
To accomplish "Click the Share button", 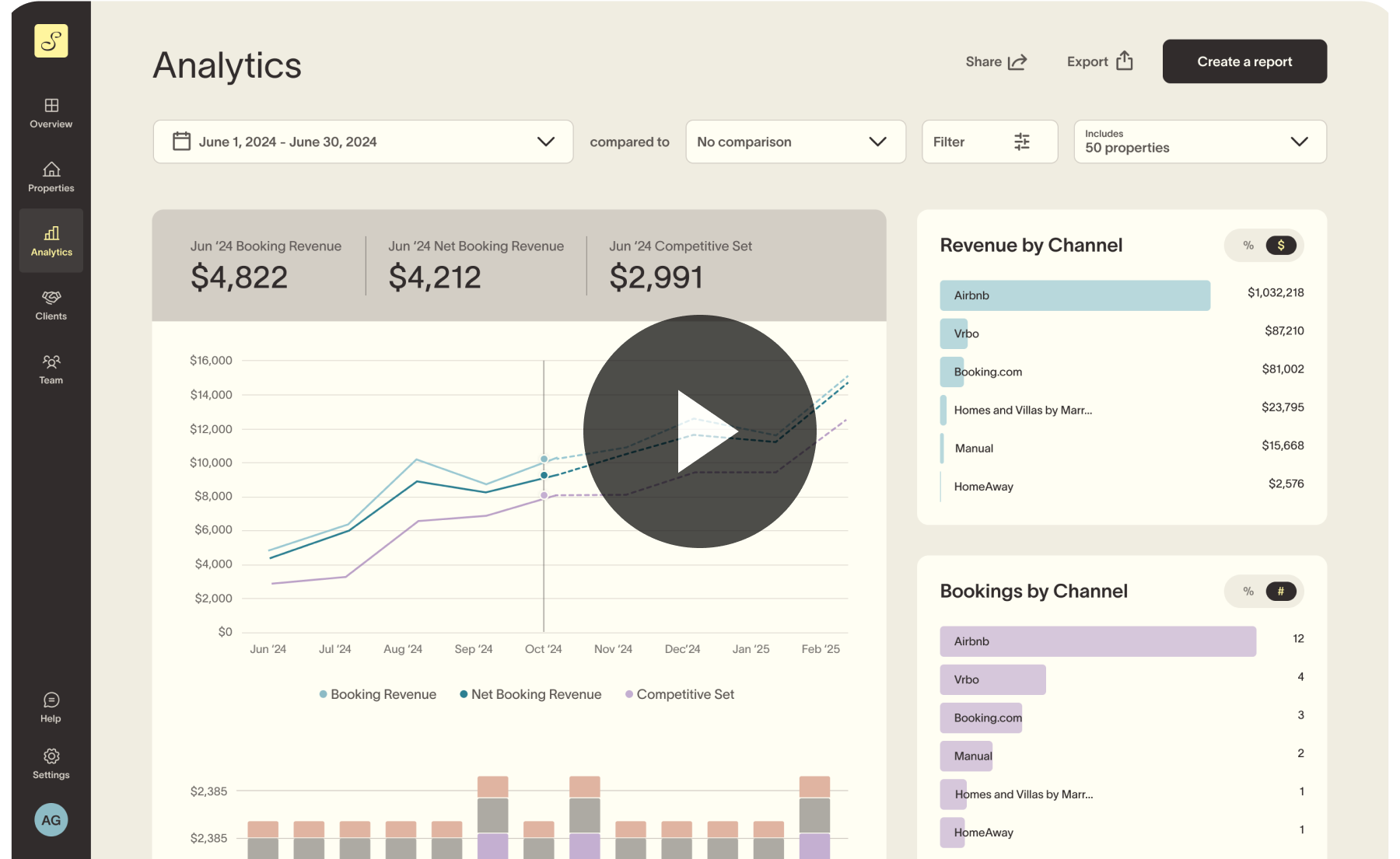I will (x=996, y=61).
